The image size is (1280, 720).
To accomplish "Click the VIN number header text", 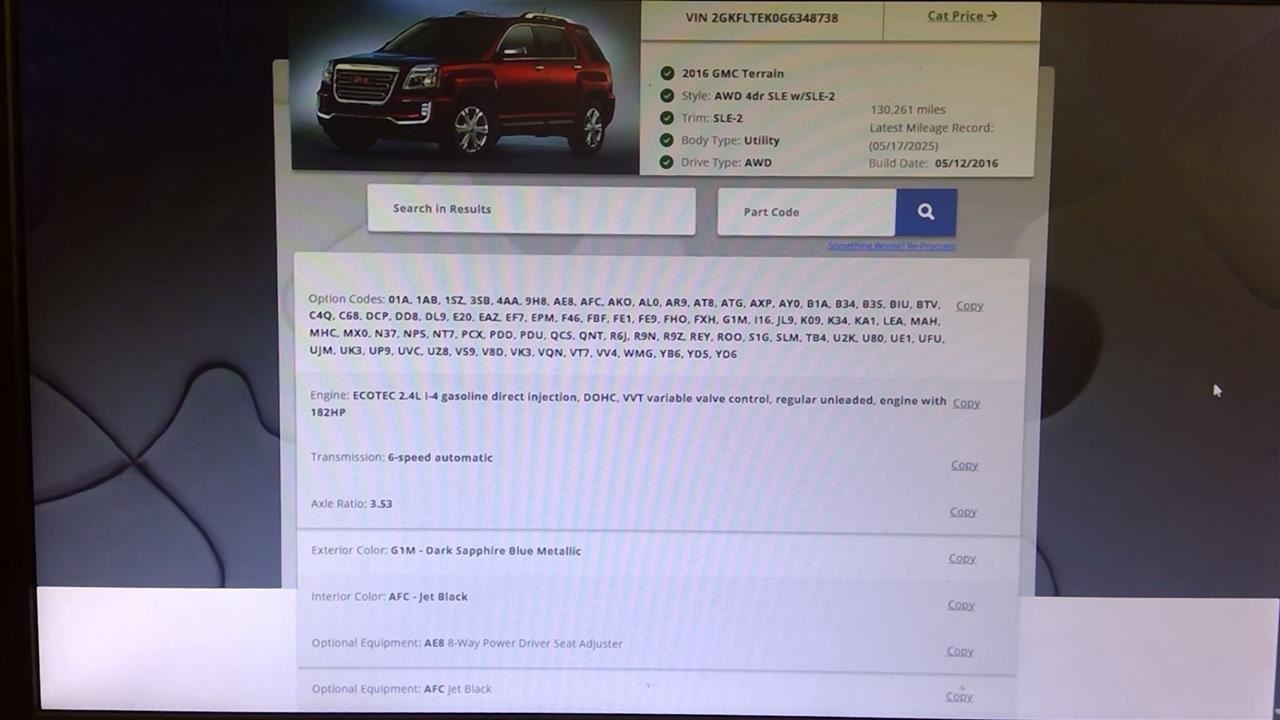I will pos(761,18).
